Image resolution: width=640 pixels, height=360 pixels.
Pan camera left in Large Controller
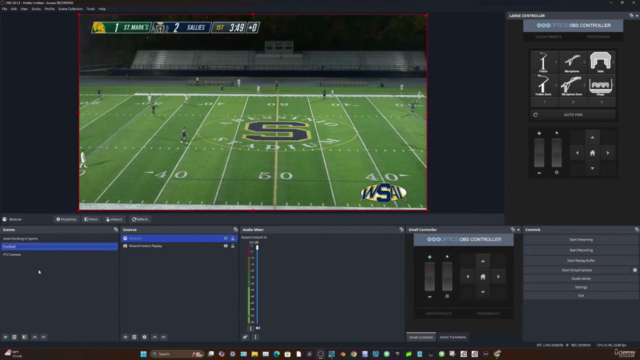[577, 153]
